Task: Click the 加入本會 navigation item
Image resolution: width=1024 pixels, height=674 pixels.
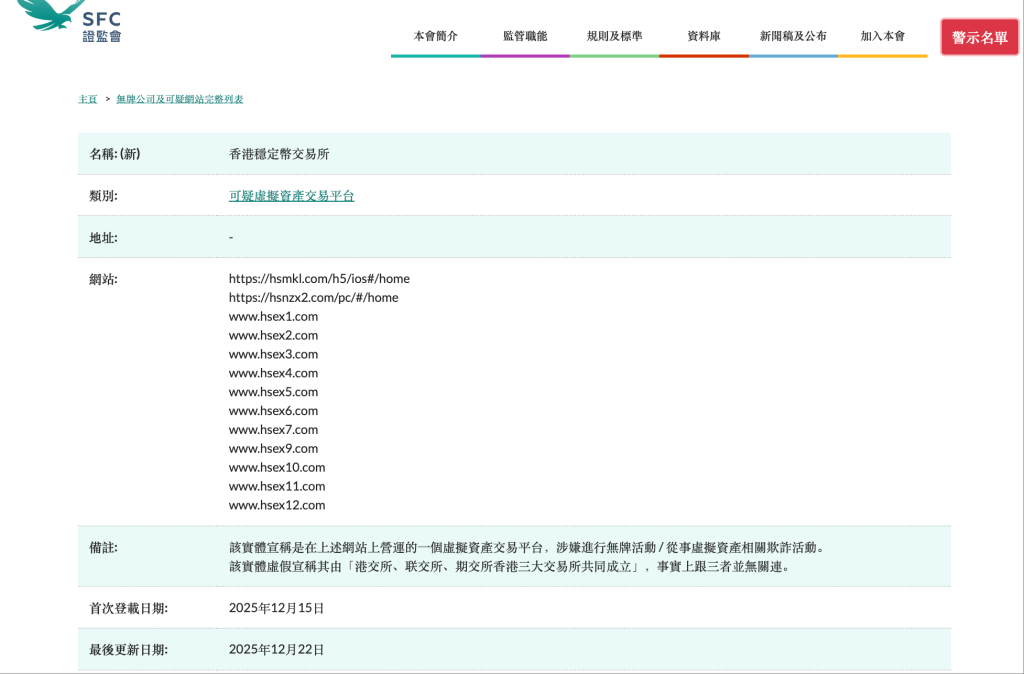Action: 882,36
